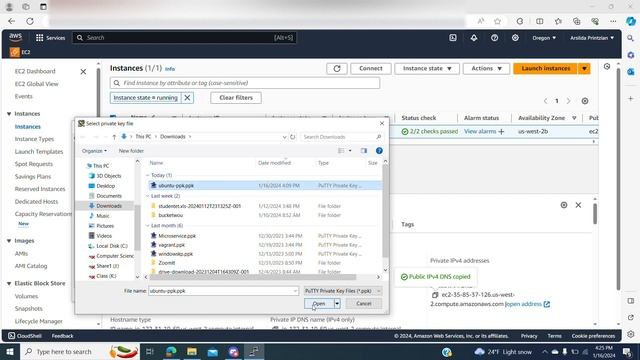This screenshot has width=640, height=360.
Task: Open file dialog help icon
Action: [x=379, y=151]
